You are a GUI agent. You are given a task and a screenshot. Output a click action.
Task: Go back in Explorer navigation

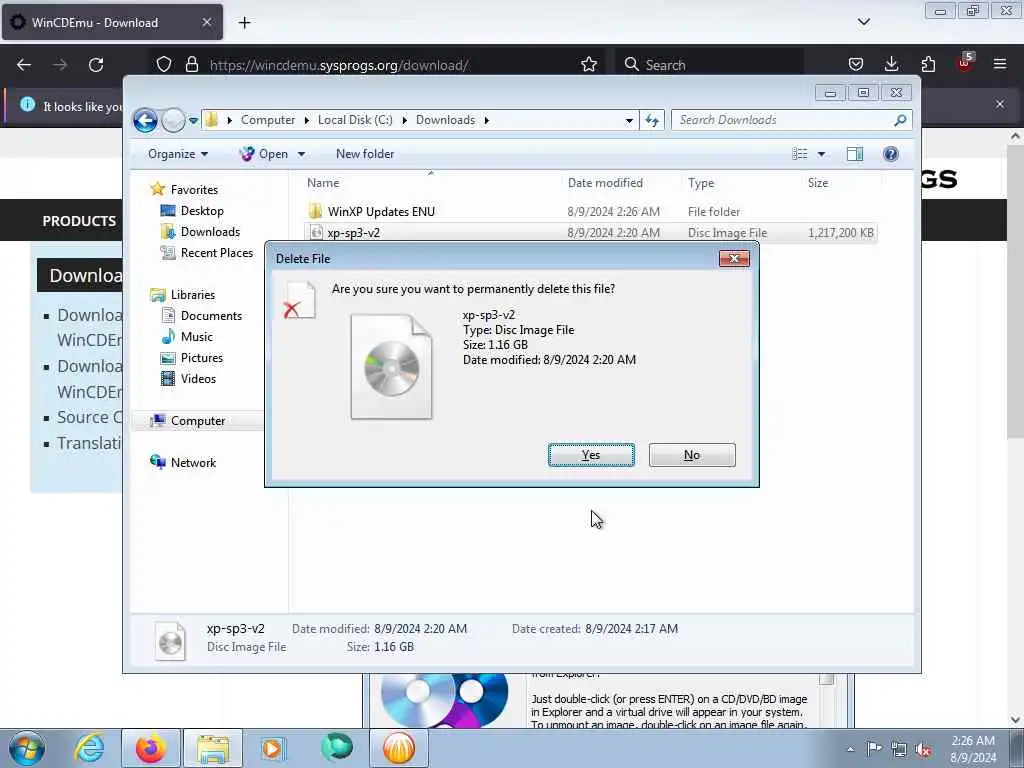click(145, 120)
